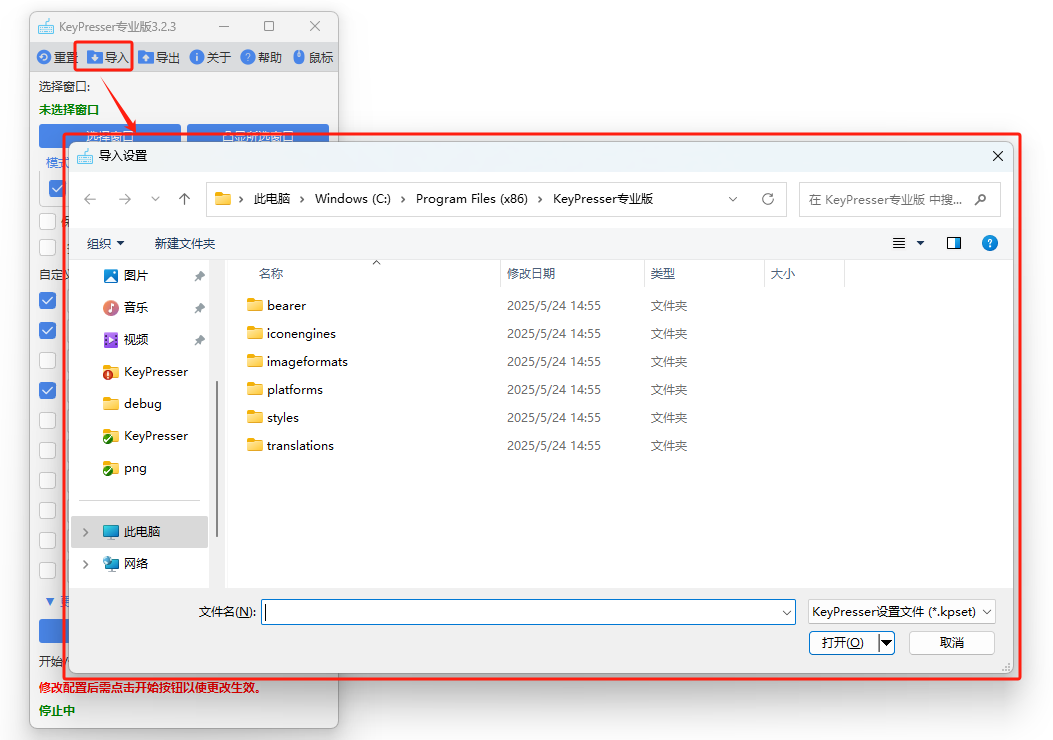Sort by the 名称 column header
1053x740 pixels.
271,273
